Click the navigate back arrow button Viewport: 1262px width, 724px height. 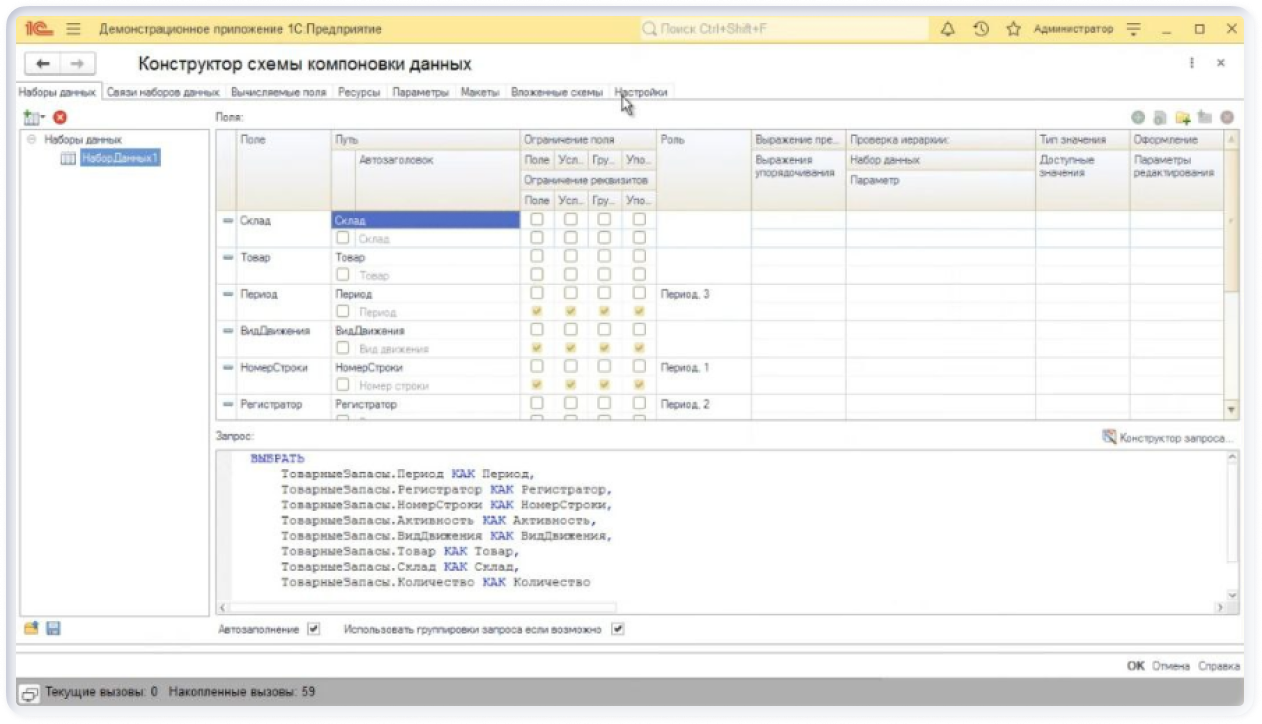pos(43,64)
